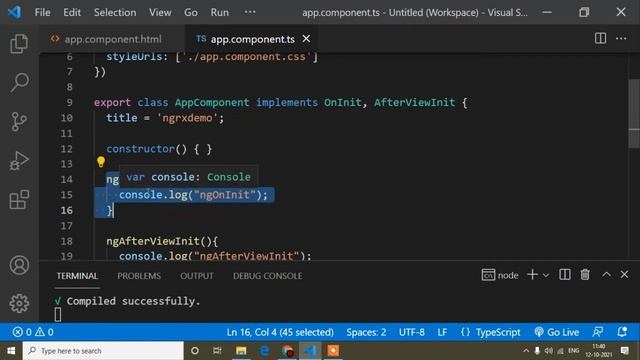Image resolution: width=640 pixels, height=360 pixels.
Task: Click the Compiled successfully terminal message
Action: (x=133, y=301)
